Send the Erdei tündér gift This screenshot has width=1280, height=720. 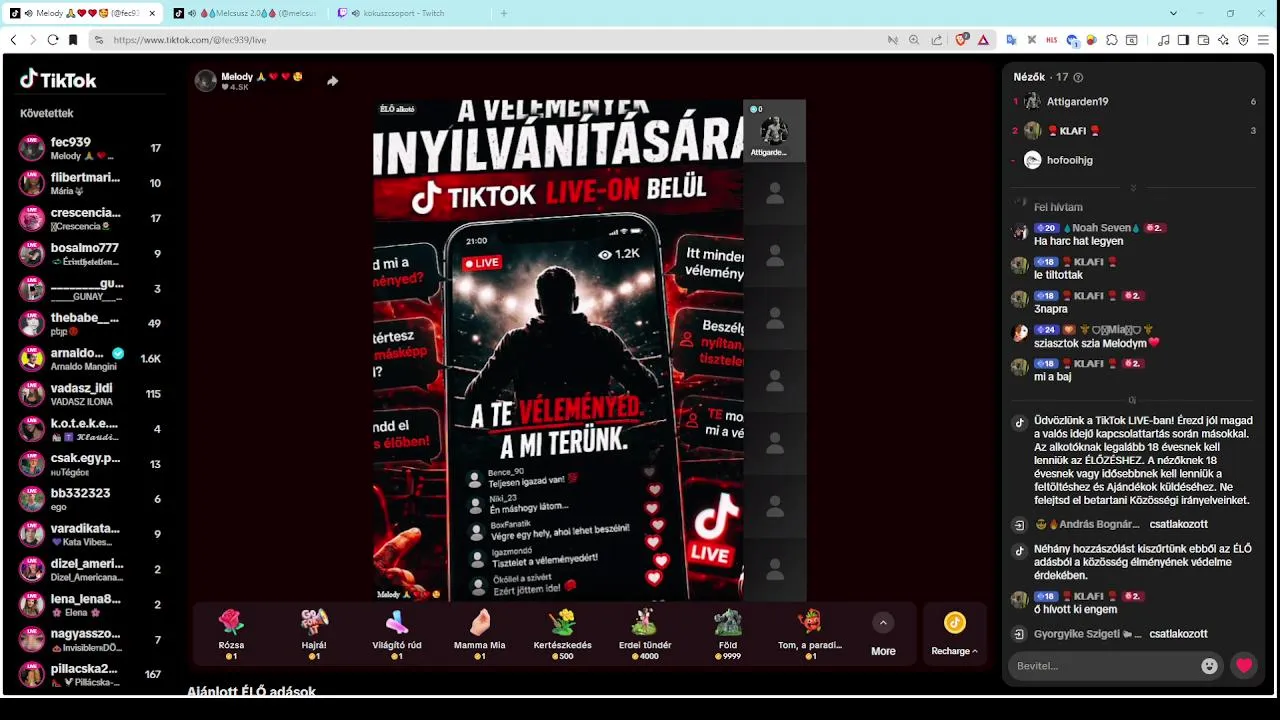[645, 634]
